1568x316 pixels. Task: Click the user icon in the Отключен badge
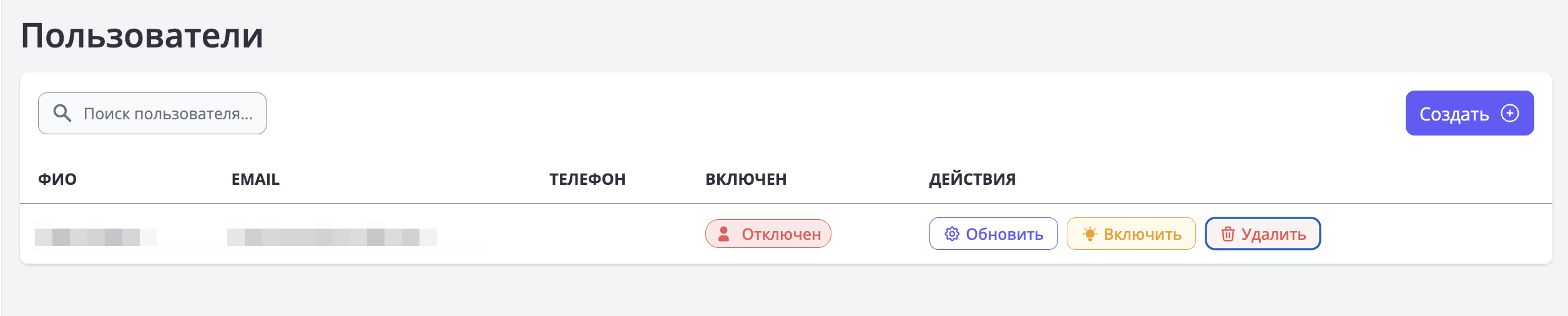723,234
